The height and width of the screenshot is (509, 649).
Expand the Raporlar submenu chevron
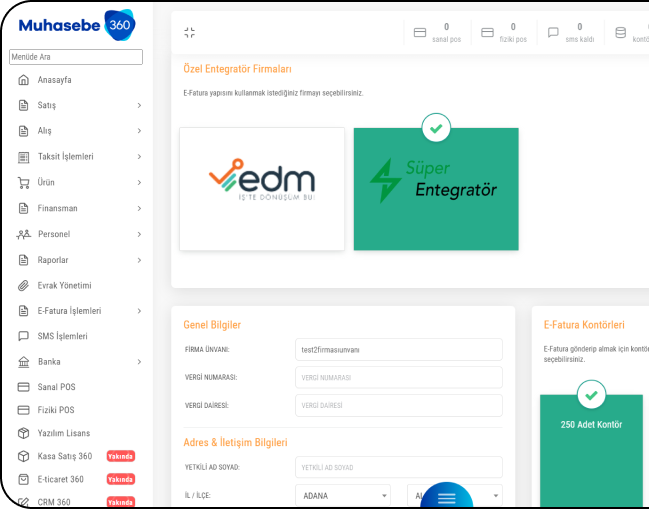tap(139, 260)
